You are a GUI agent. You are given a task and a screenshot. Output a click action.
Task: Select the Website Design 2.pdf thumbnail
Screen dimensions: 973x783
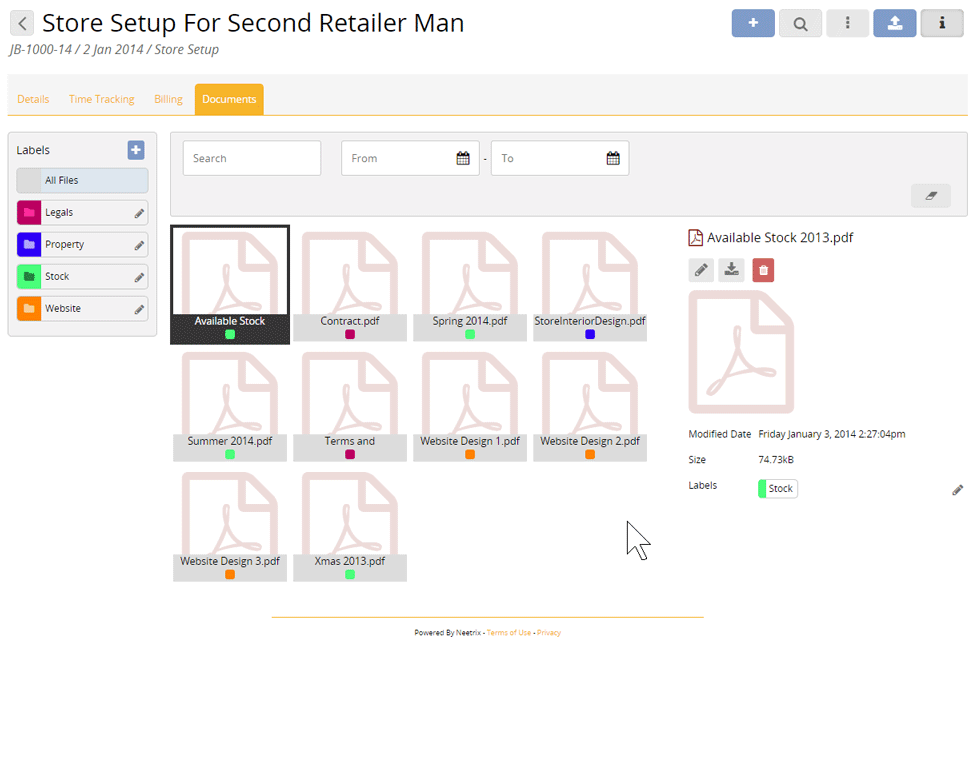(590, 405)
